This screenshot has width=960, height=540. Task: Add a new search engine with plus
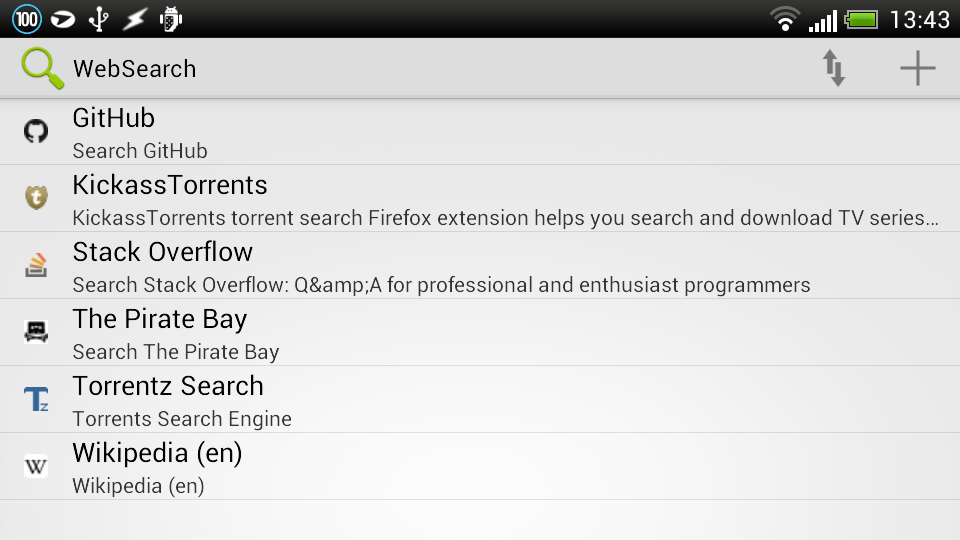point(917,68)
